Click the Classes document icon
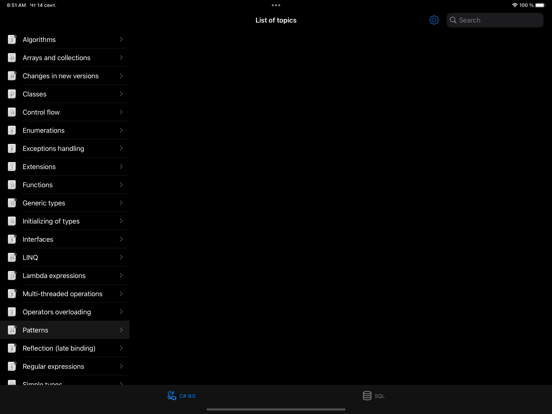Viewport: 552px width, 414px height. click(12, 94)
